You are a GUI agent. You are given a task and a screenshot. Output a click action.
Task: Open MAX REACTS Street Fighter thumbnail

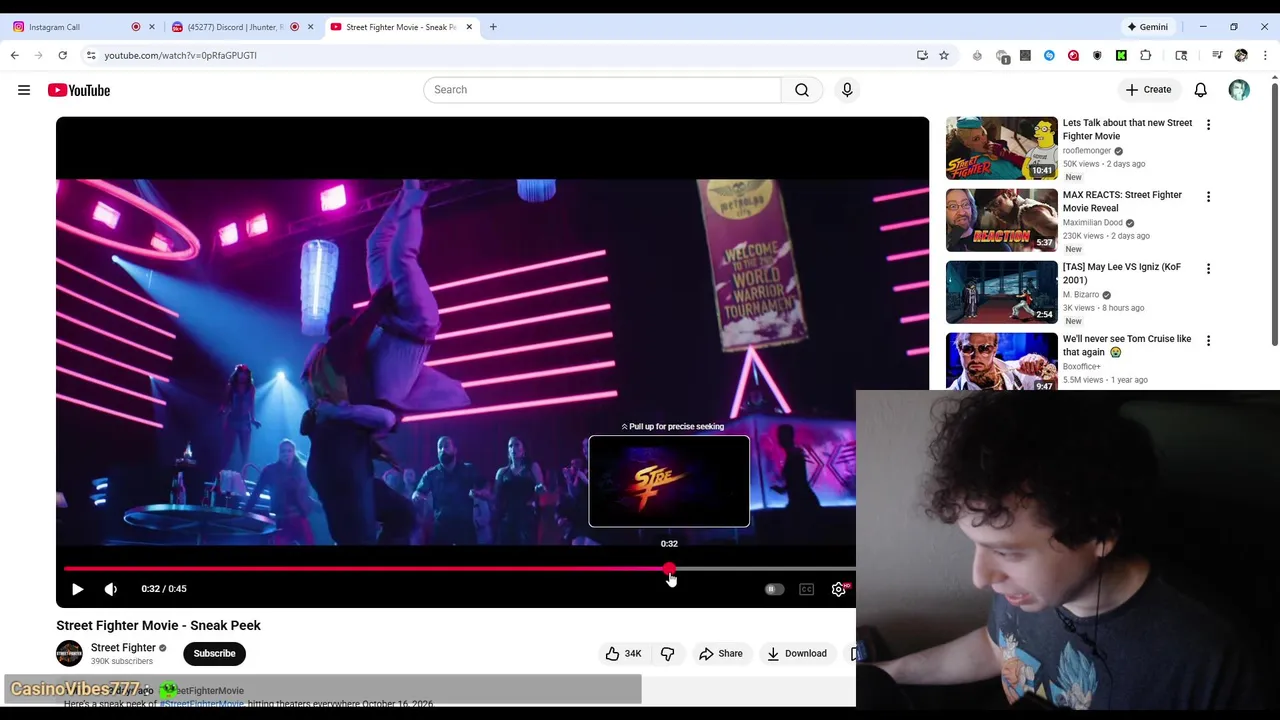(x=1002, y=220)
